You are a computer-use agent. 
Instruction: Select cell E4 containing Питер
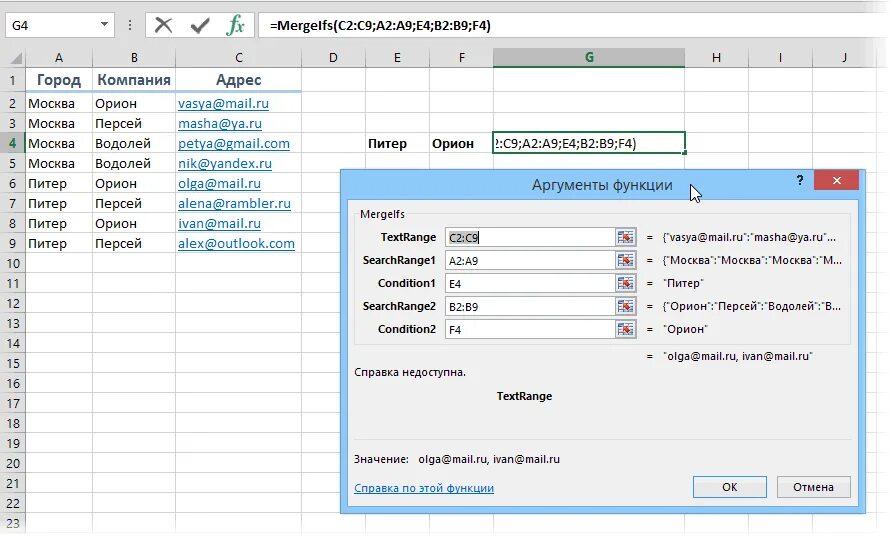397,143
